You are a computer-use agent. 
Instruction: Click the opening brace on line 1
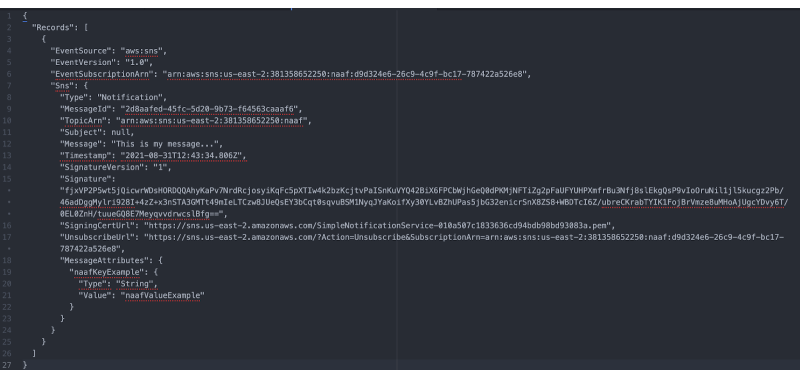tap(24, 16)
